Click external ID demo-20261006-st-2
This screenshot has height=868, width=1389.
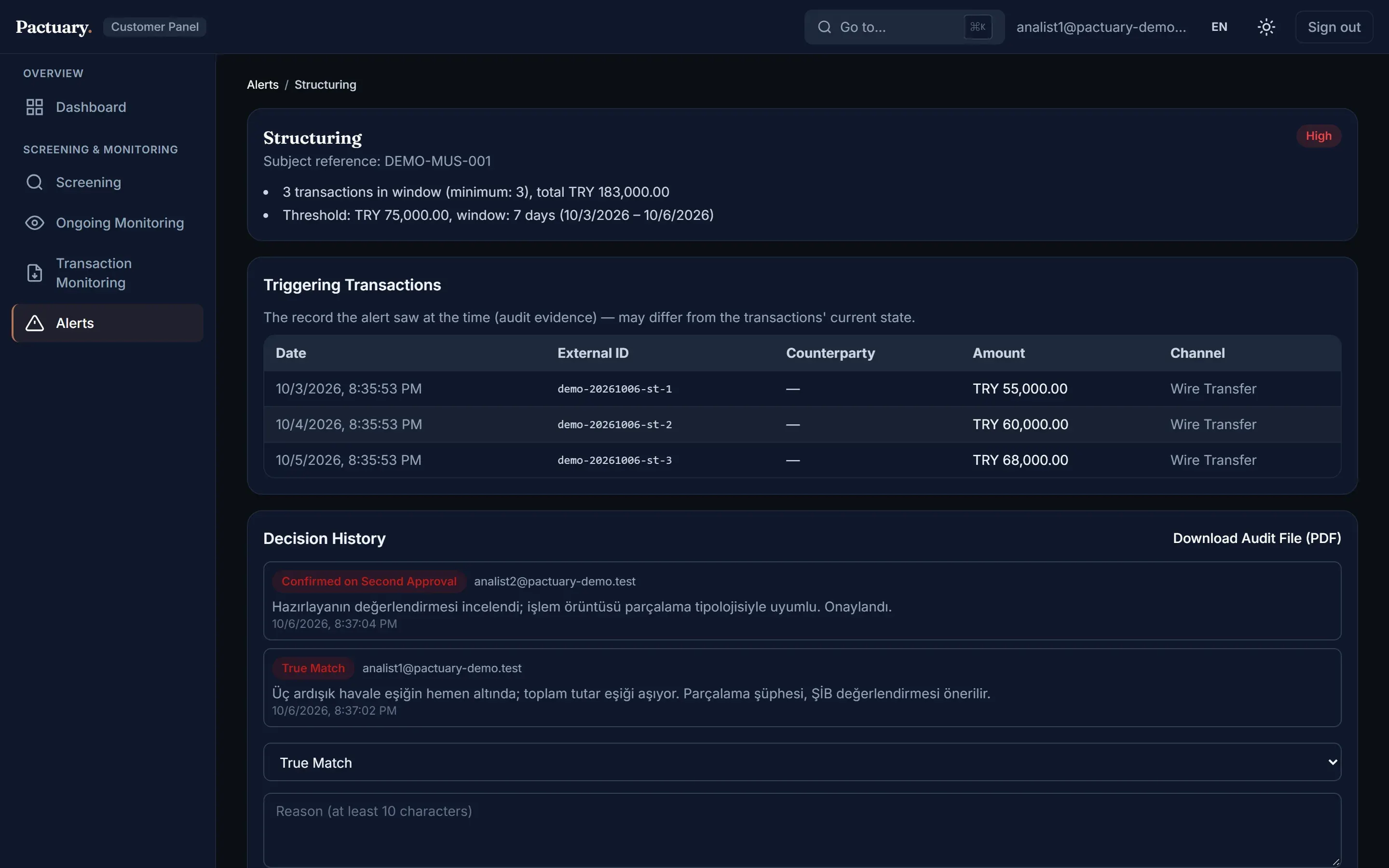click(x=614, y=425)
